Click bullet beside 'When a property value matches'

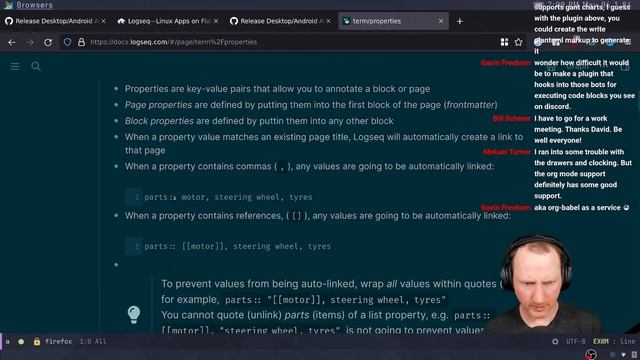[116, 137]
